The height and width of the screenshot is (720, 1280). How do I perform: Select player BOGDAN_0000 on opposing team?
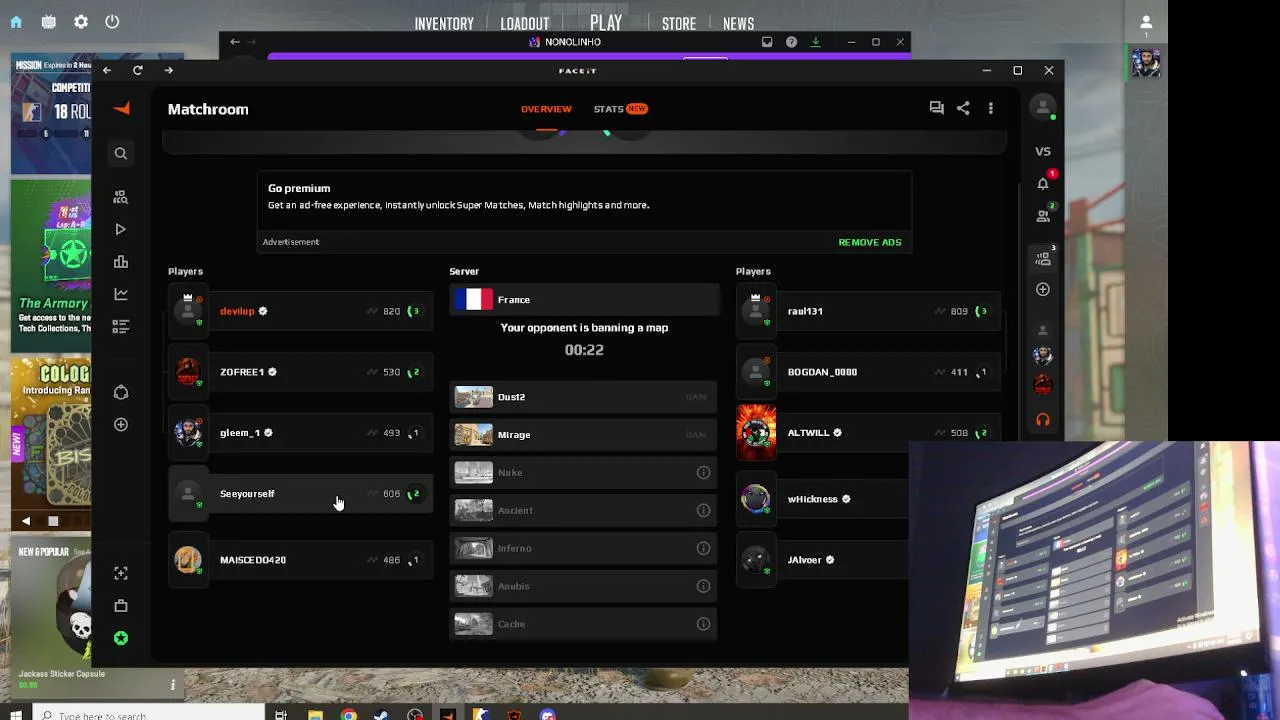[868, 372]
